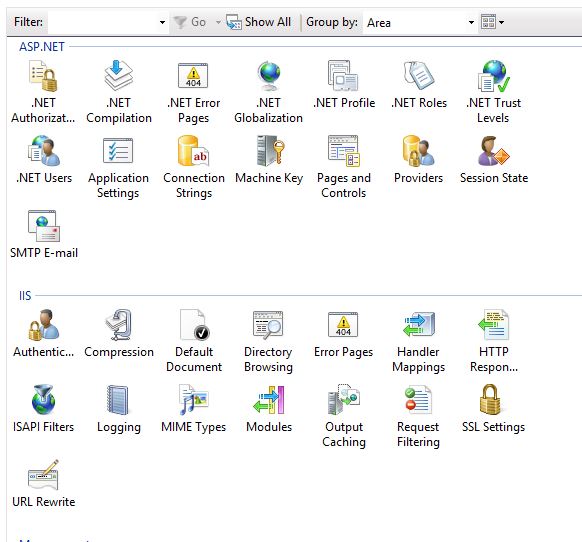Screen dimensions: 582x542
Task: Select the Providers icon
Action: [x=419, y=151]
